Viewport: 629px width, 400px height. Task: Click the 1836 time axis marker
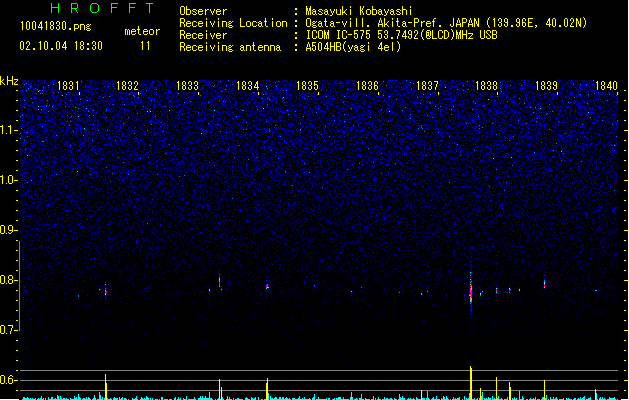pyautogui.click(x=367, y=86)
